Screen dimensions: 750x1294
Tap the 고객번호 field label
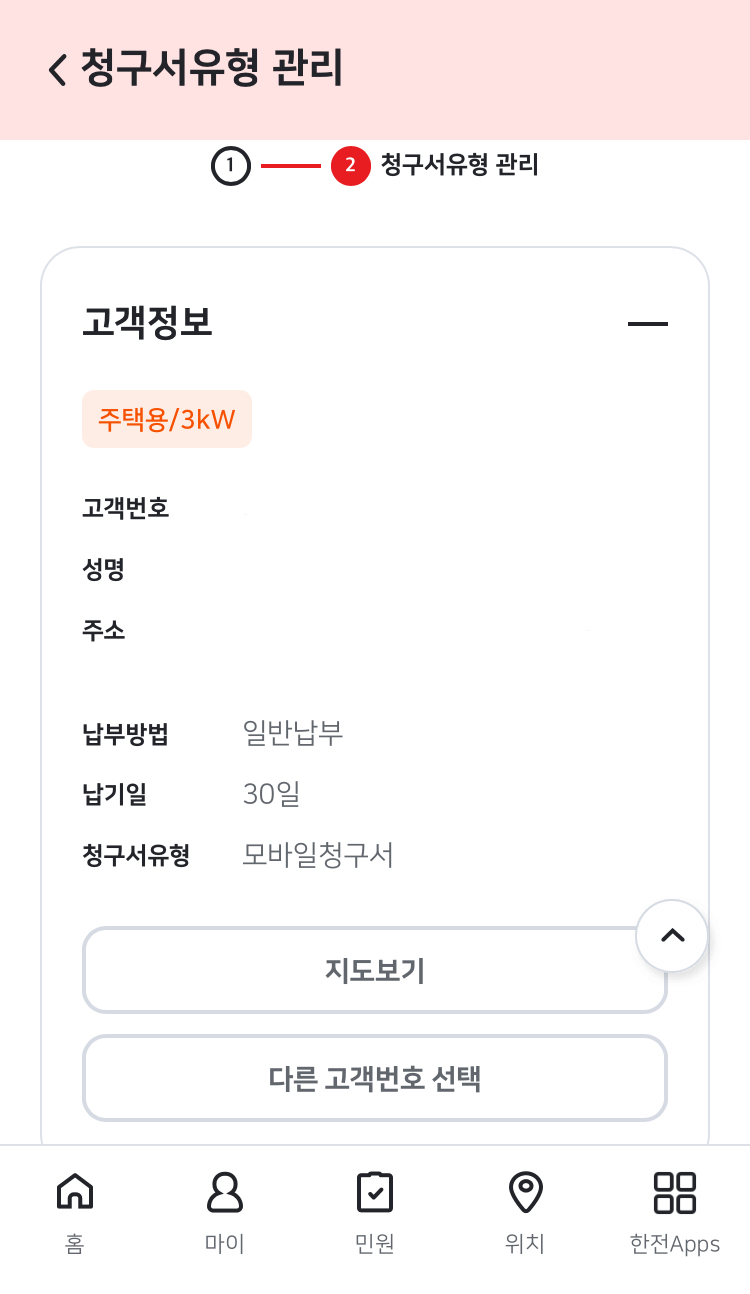[126, 508]
